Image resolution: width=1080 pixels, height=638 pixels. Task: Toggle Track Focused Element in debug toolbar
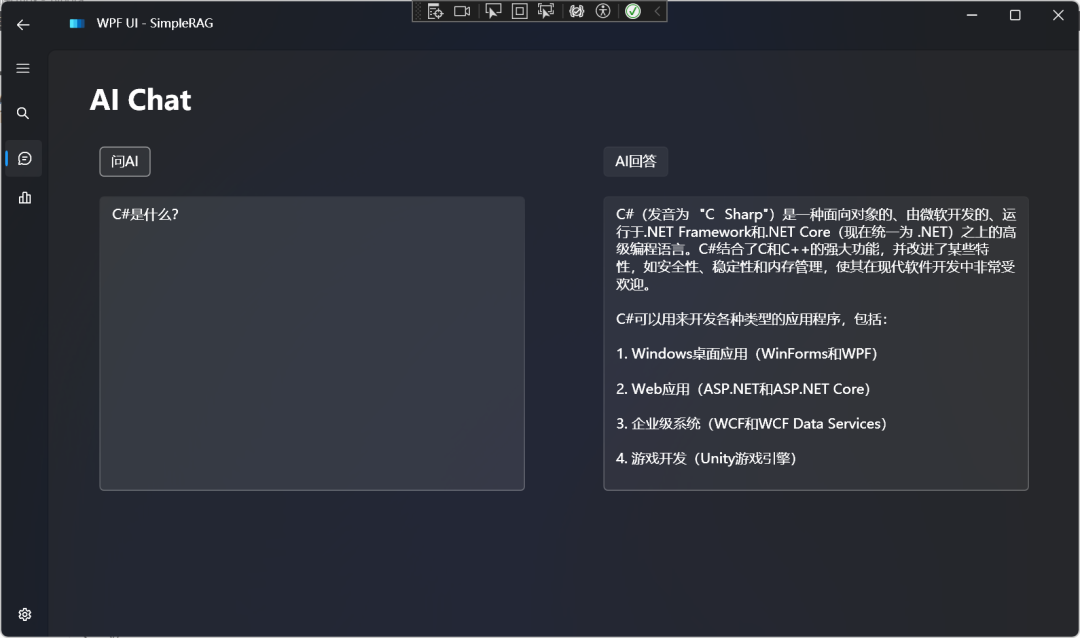546,11
